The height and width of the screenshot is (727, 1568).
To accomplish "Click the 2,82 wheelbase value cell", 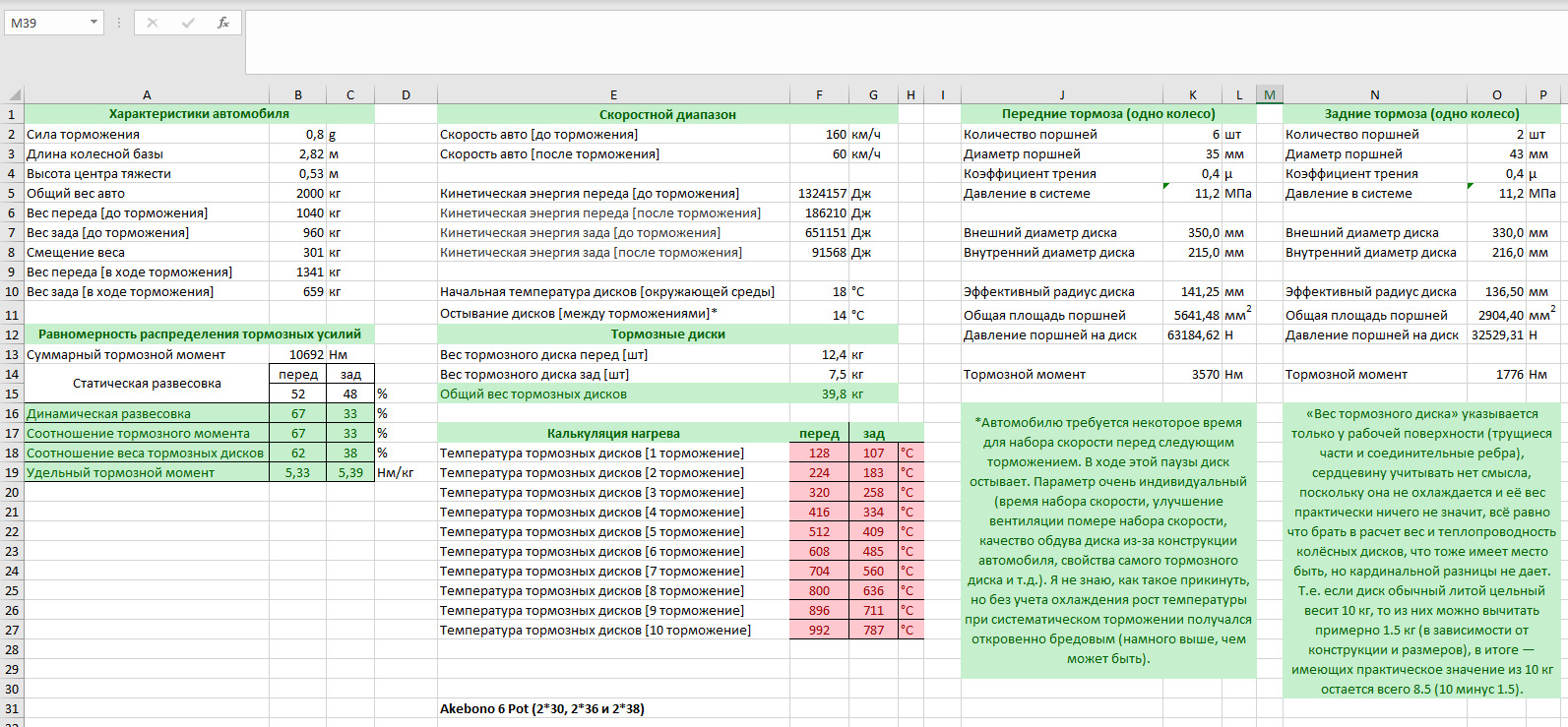I will tap(298, 153).
